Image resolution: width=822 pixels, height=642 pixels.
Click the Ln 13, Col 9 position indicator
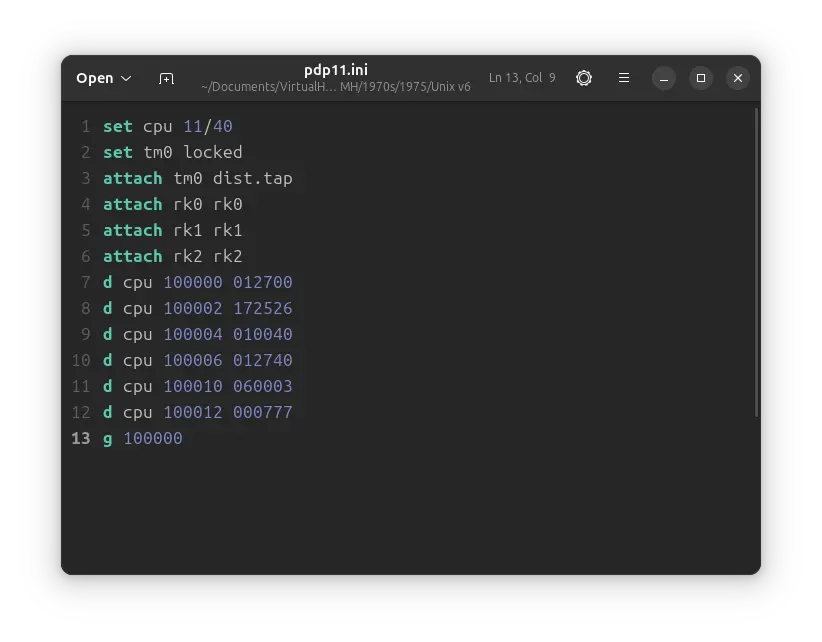[522, 78]
